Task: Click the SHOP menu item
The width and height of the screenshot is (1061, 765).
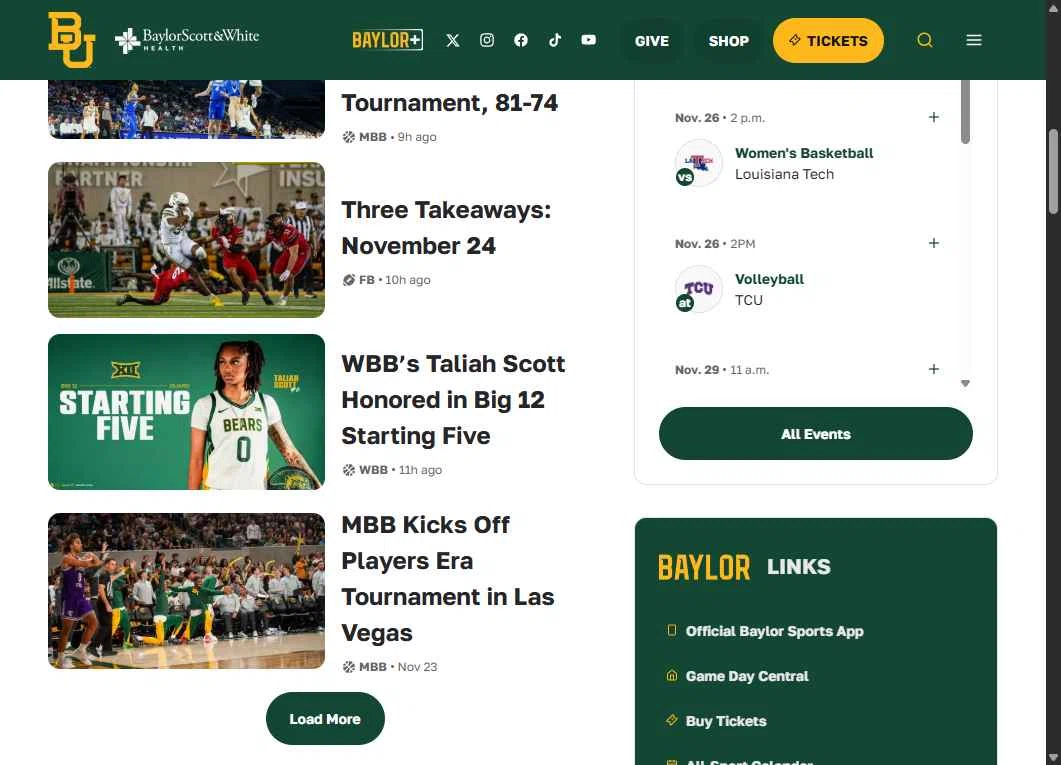Action: tap(729, 41)
